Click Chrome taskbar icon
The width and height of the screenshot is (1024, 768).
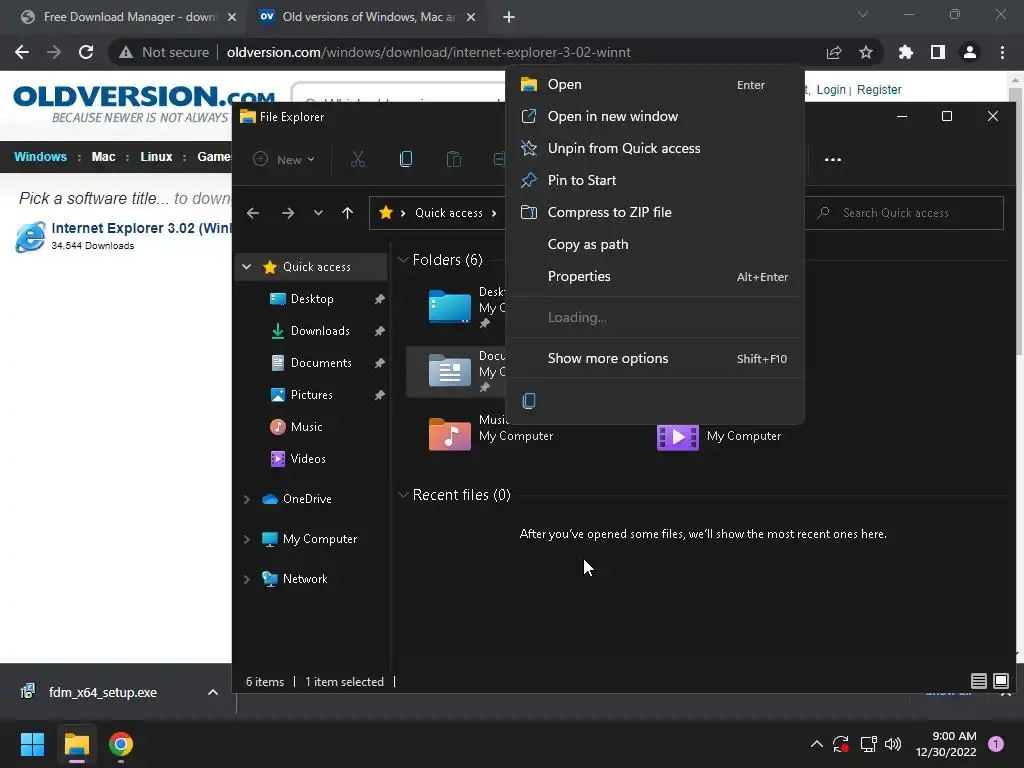coord(121,744)
